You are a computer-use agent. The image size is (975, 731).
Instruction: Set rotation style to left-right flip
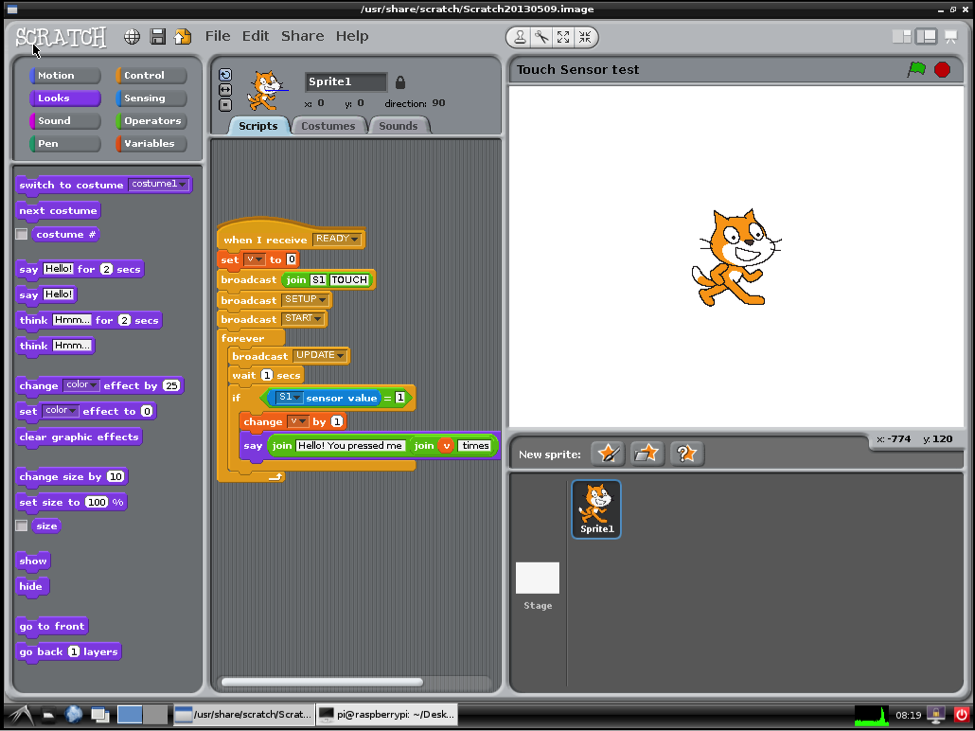coord(225,90)
